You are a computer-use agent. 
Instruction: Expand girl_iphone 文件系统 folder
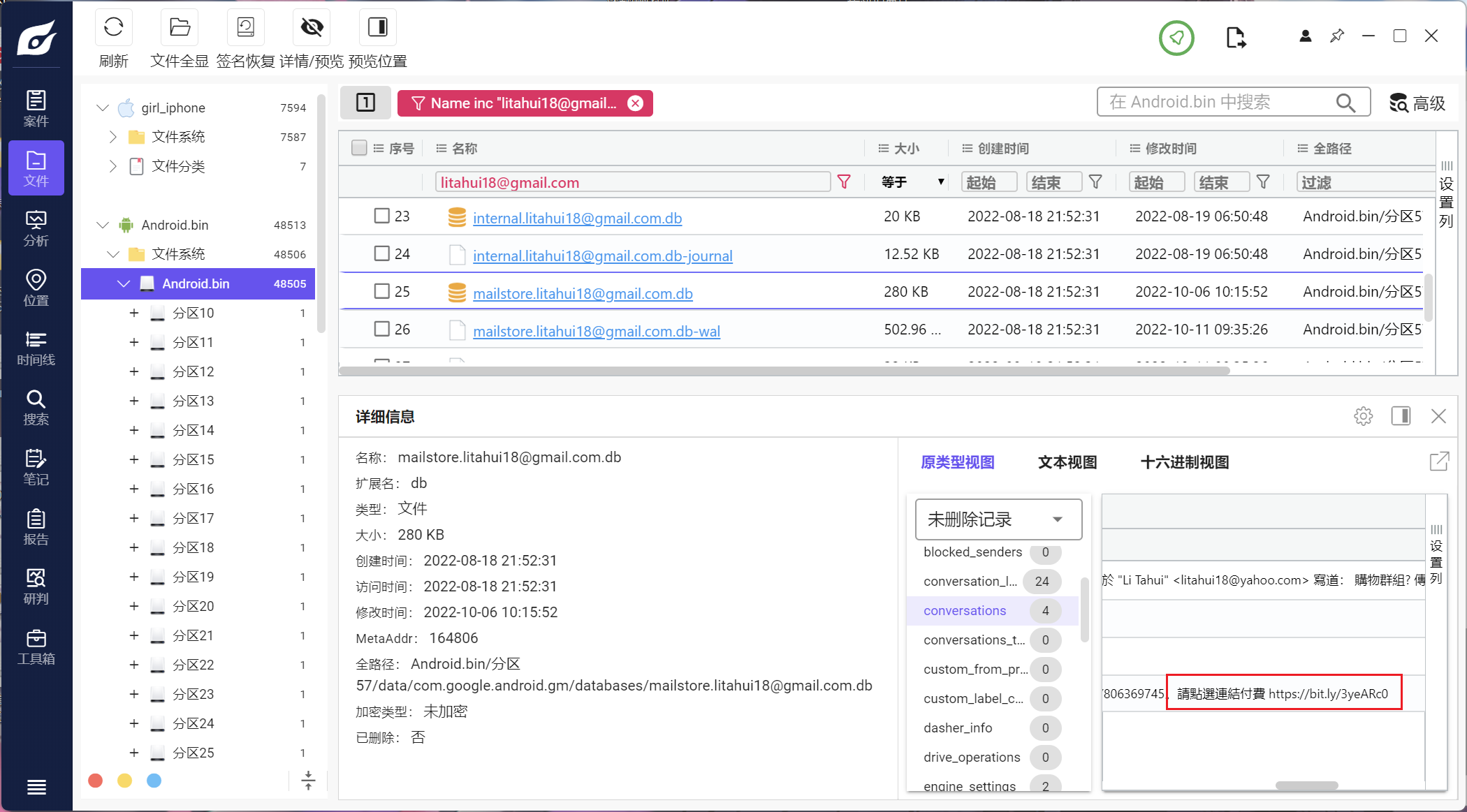tap(112, 137)
